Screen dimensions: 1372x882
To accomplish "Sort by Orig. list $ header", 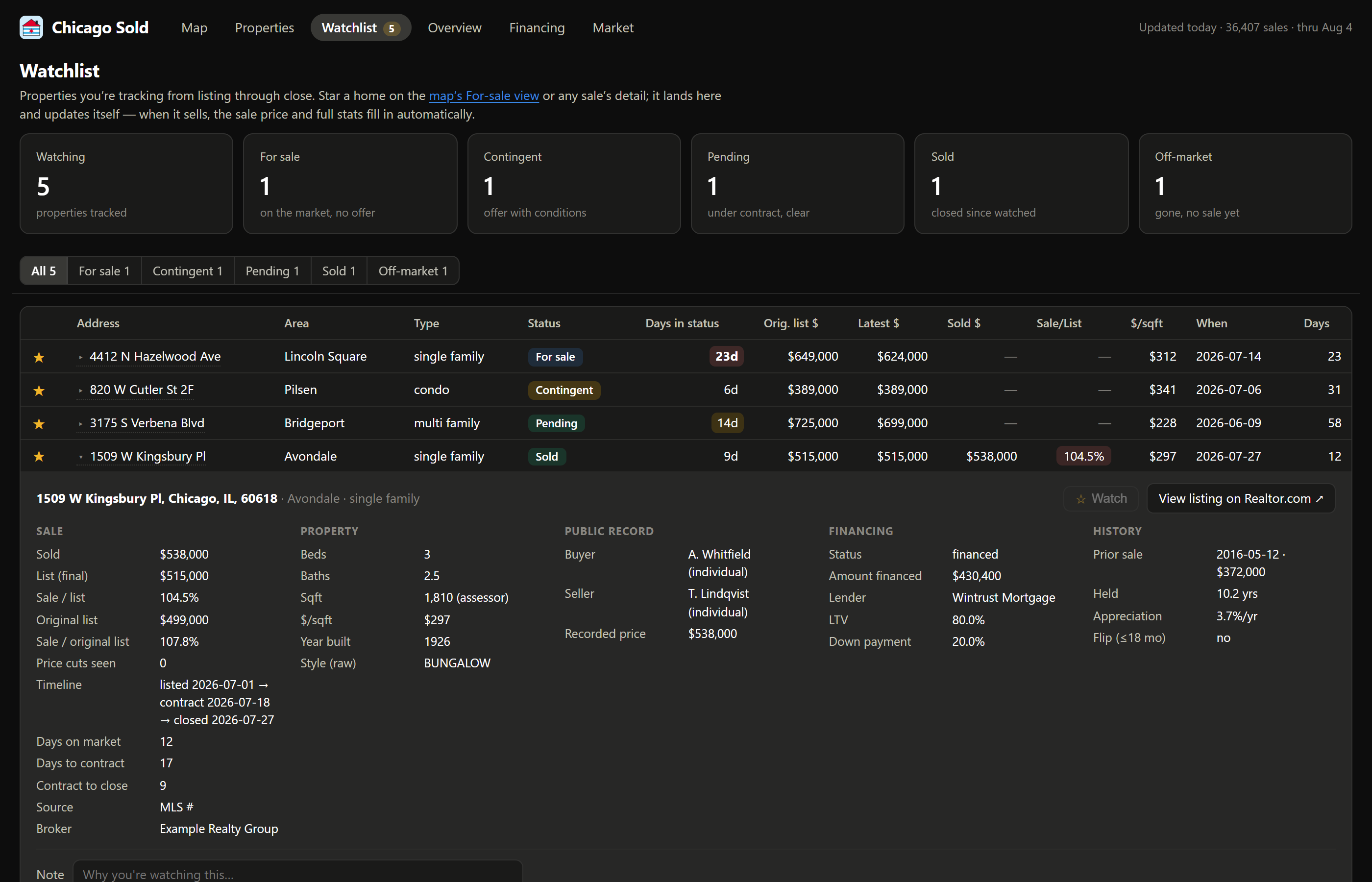I will (x=791, y=323).
